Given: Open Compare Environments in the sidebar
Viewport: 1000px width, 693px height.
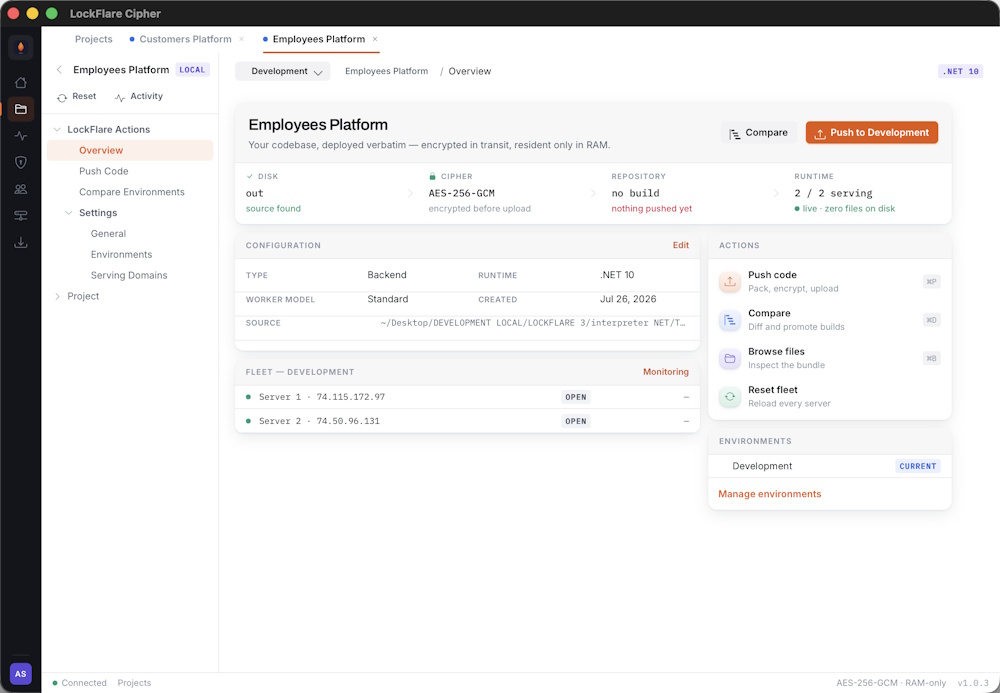Looking at the screenshot, I should click(130, 192).
